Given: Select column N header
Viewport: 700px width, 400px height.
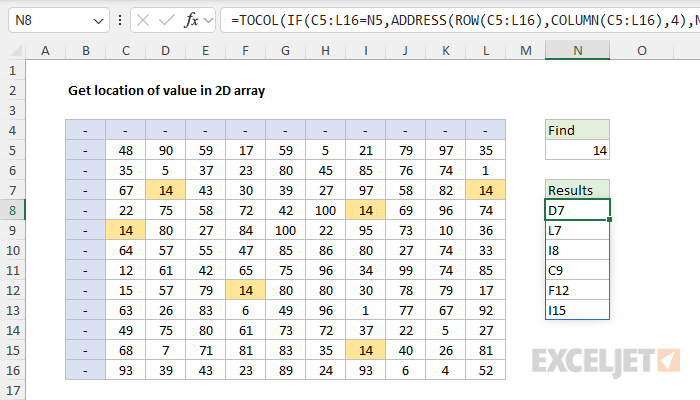Looking at the screenshot, I should pos(577,51).
